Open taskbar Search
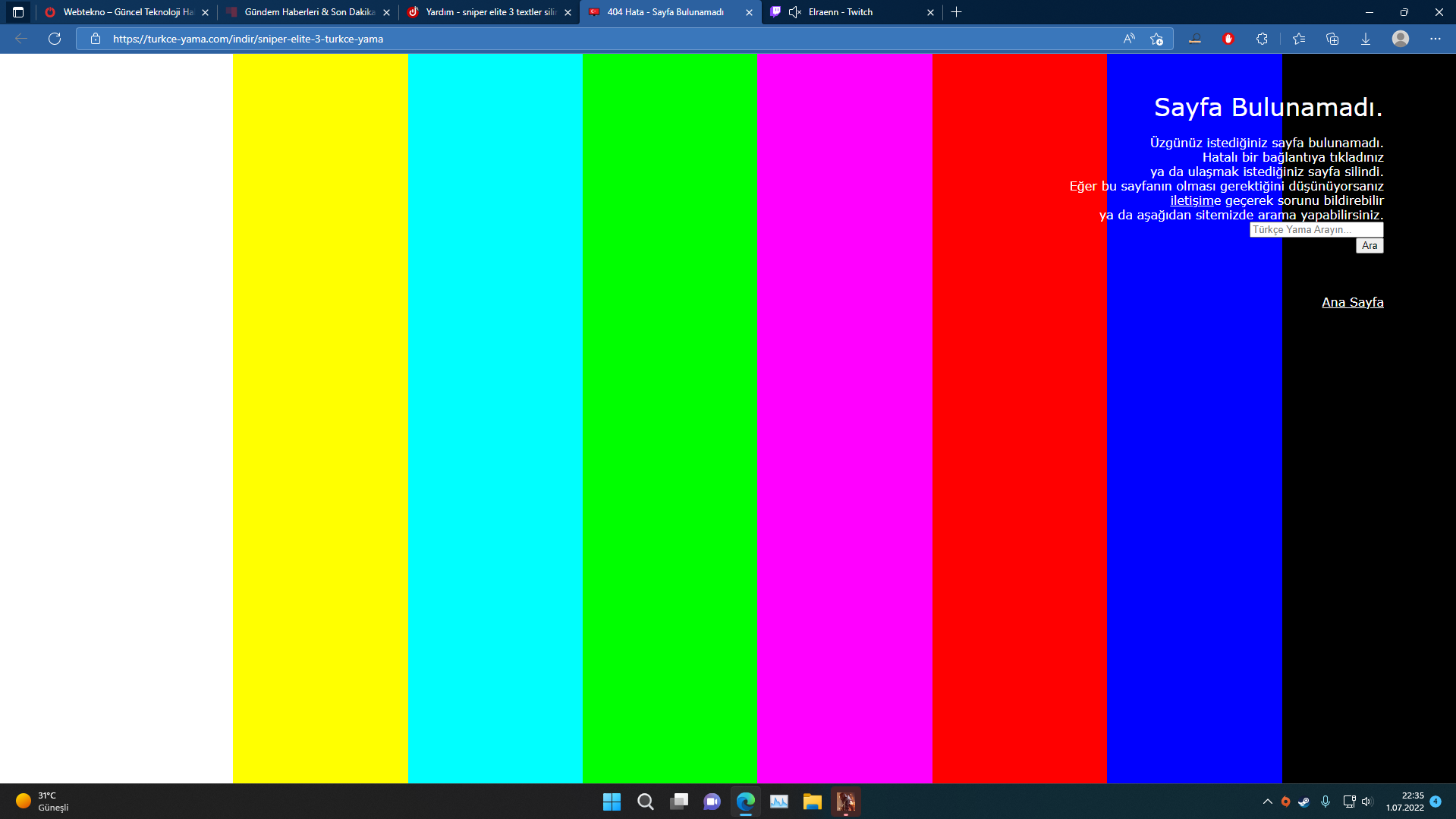 pyautogui.click(x=645, y=802)
